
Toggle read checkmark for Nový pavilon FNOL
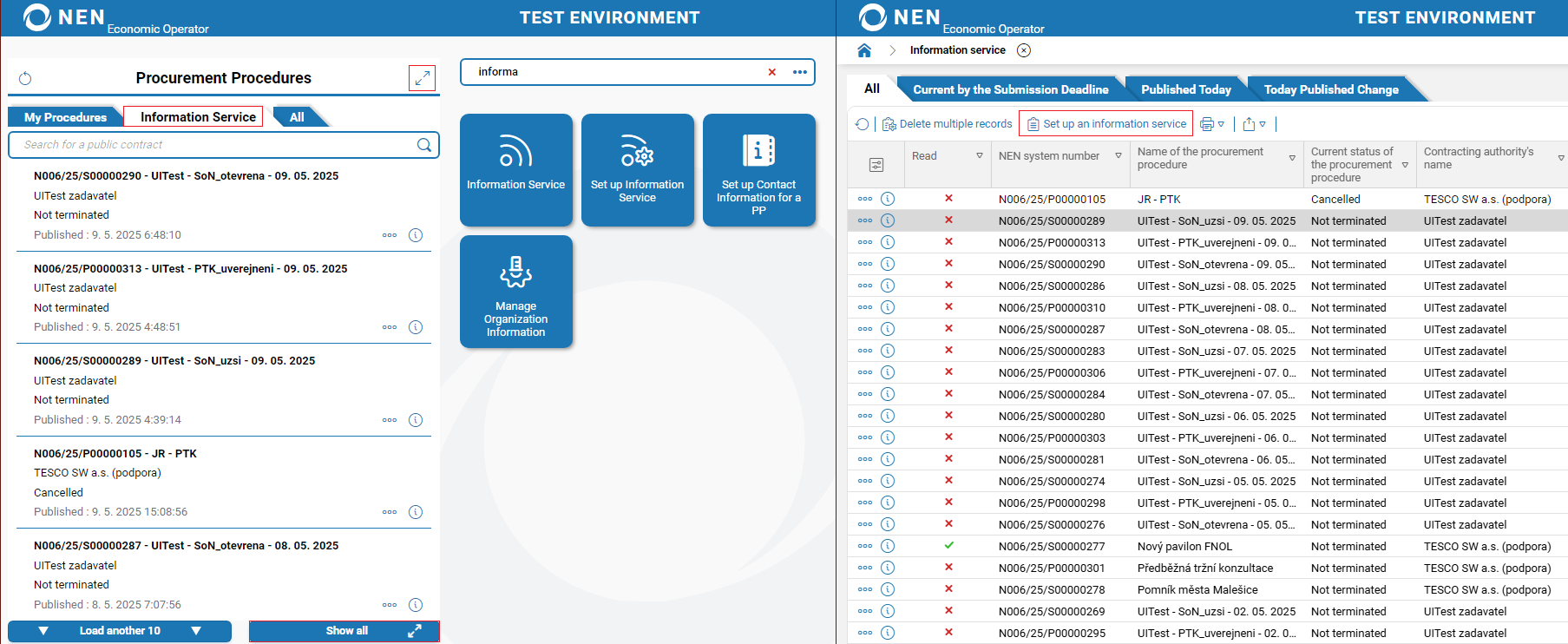(x=948, y=546)
